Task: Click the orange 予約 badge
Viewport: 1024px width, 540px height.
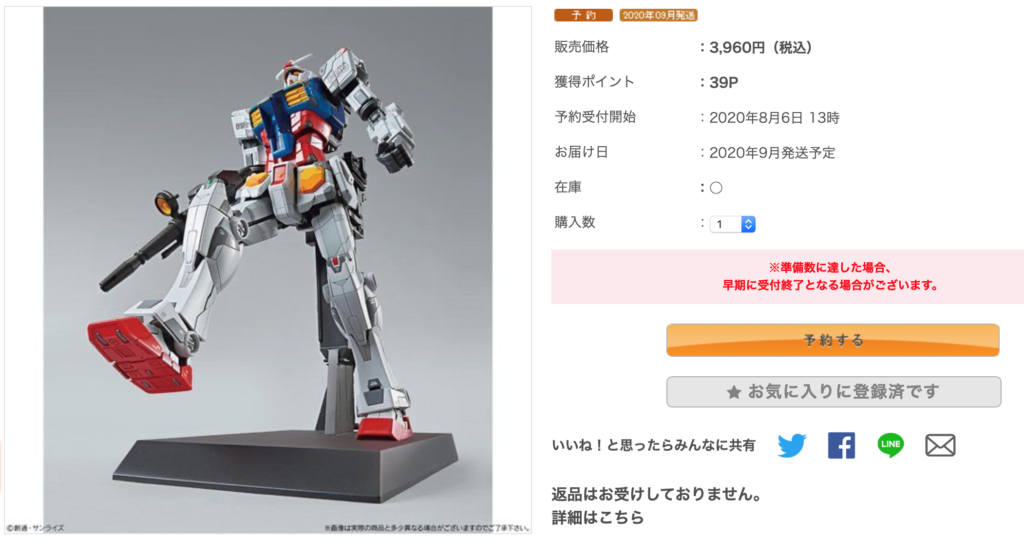Action: tap(583, 14)
